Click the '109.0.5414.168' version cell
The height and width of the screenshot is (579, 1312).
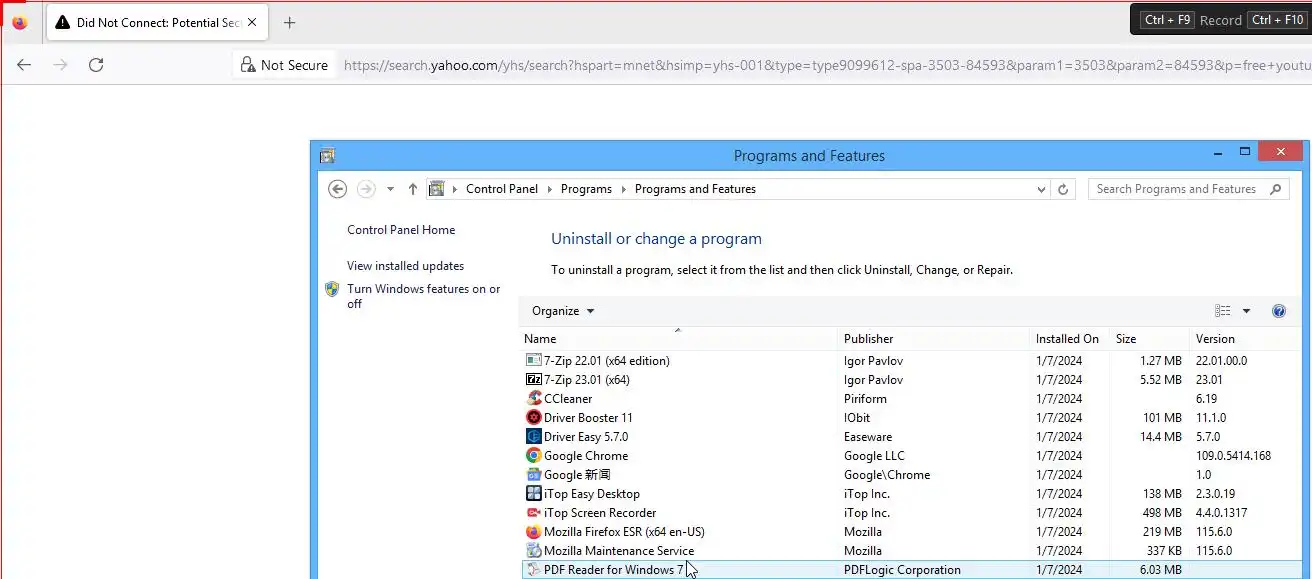[1233, 456]
